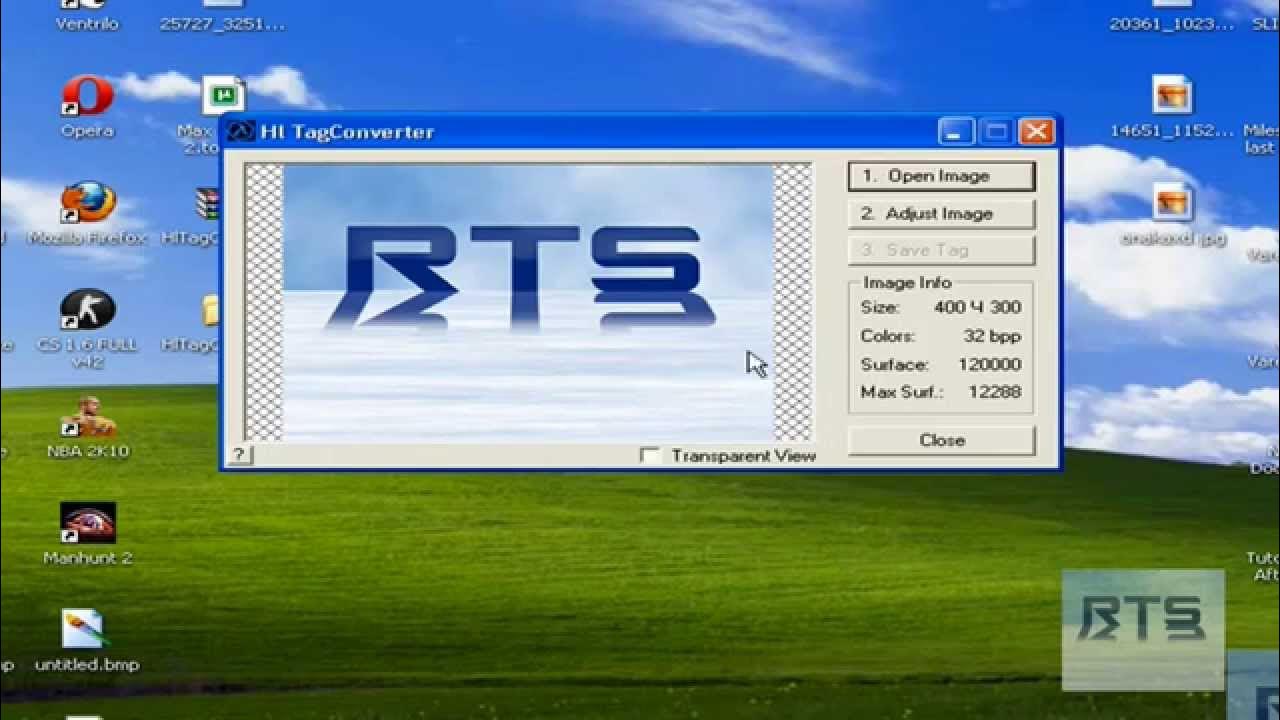
Task: Select the Mozilla Firefox desktop icon
Action: pos(87,203)
